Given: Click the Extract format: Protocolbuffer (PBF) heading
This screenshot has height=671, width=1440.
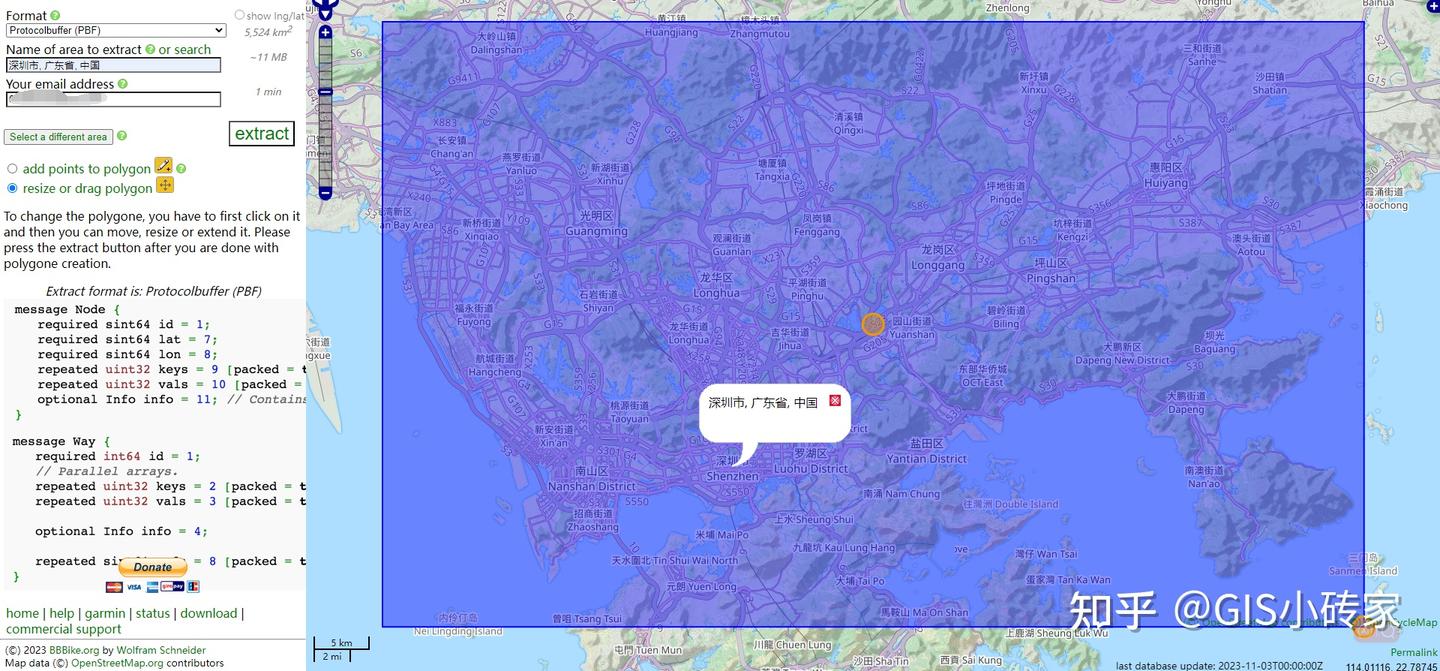Looking at the screenshot, I should (153, 292).
